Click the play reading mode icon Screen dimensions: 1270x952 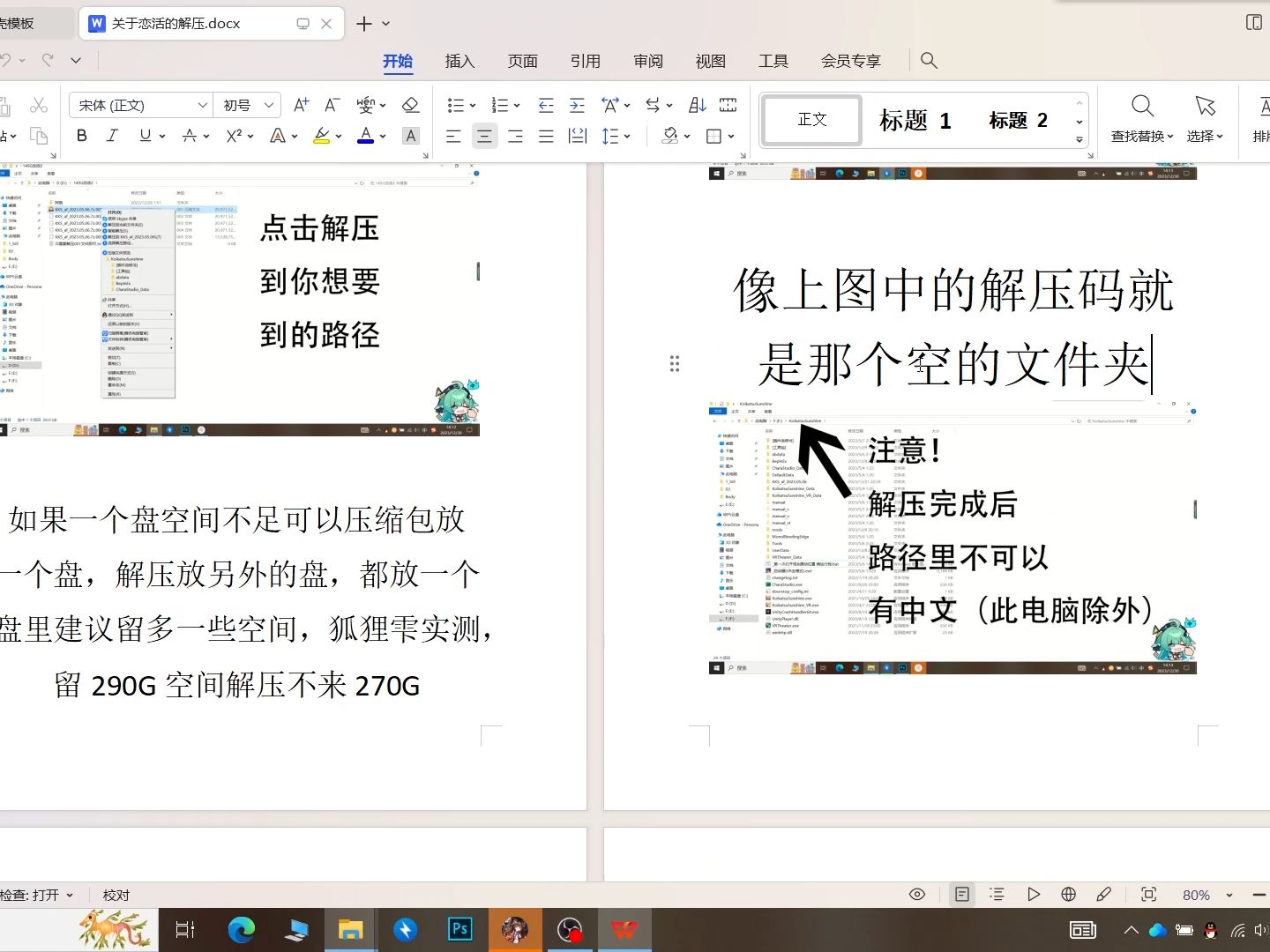click(x=1033, y=895)
